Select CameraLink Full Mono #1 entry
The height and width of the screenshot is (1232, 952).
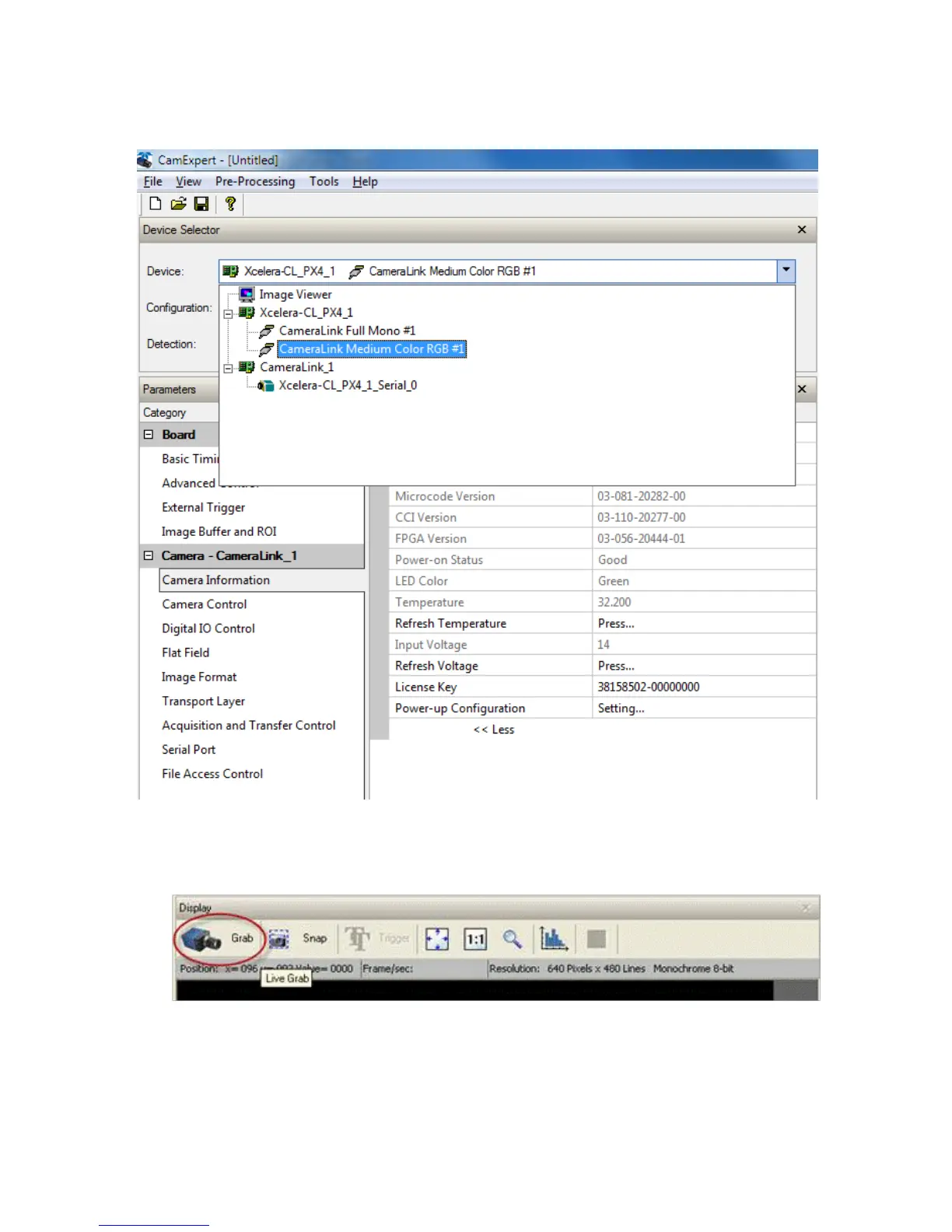(x=348, y=331)
